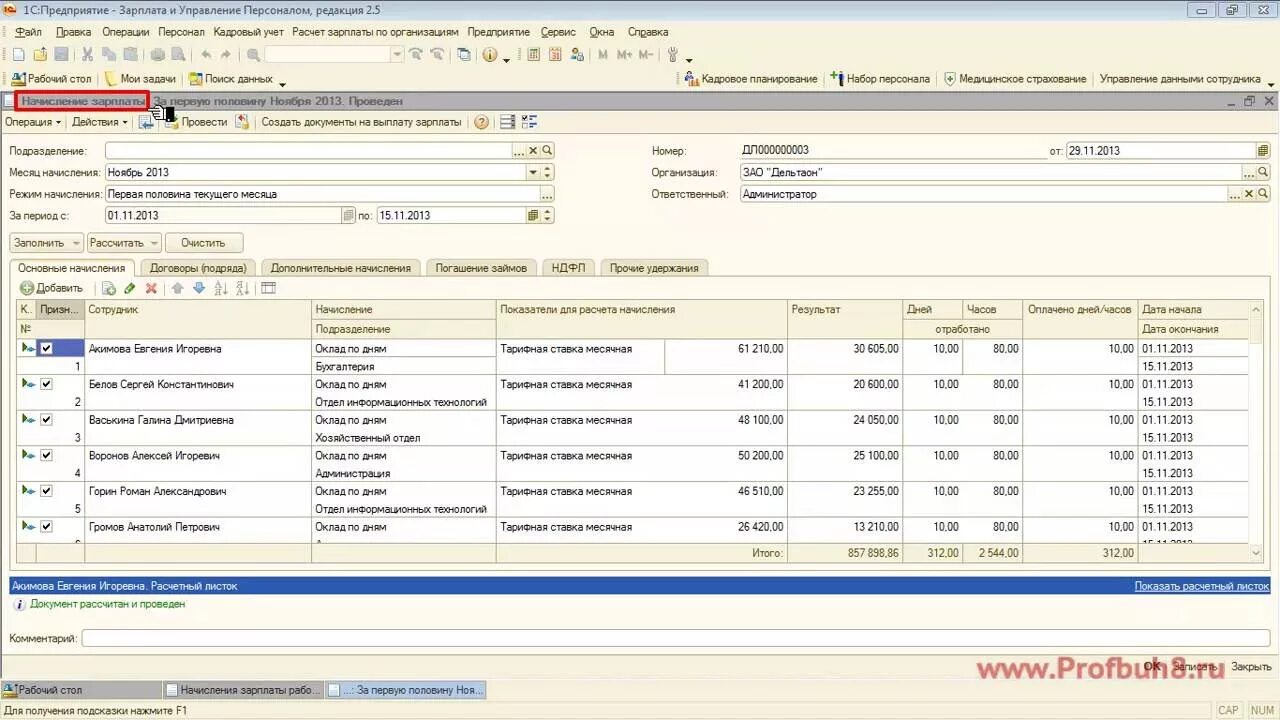Open the Подразделение selection ellipsis button

(518, 151)
